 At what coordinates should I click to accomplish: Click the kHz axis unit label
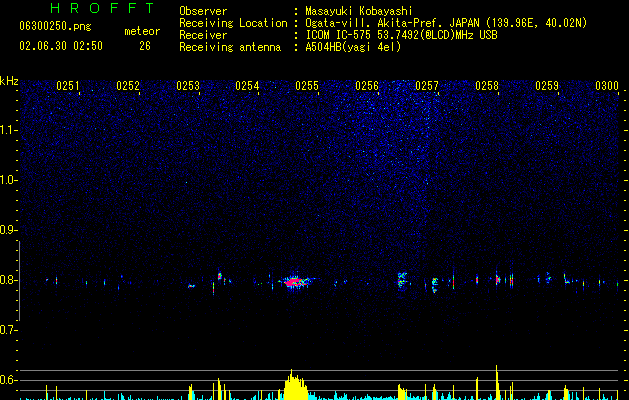[9, 81]
